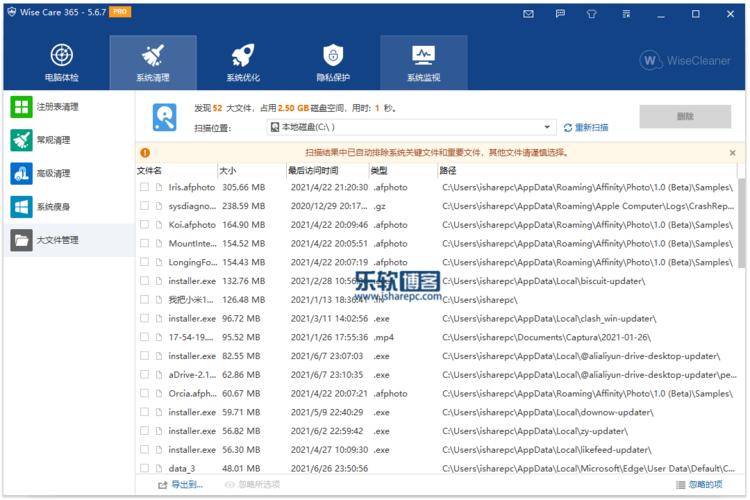The image size is (750, 500).
Task: Open the 系统优化 rocket tab
Action: (243, 63)
